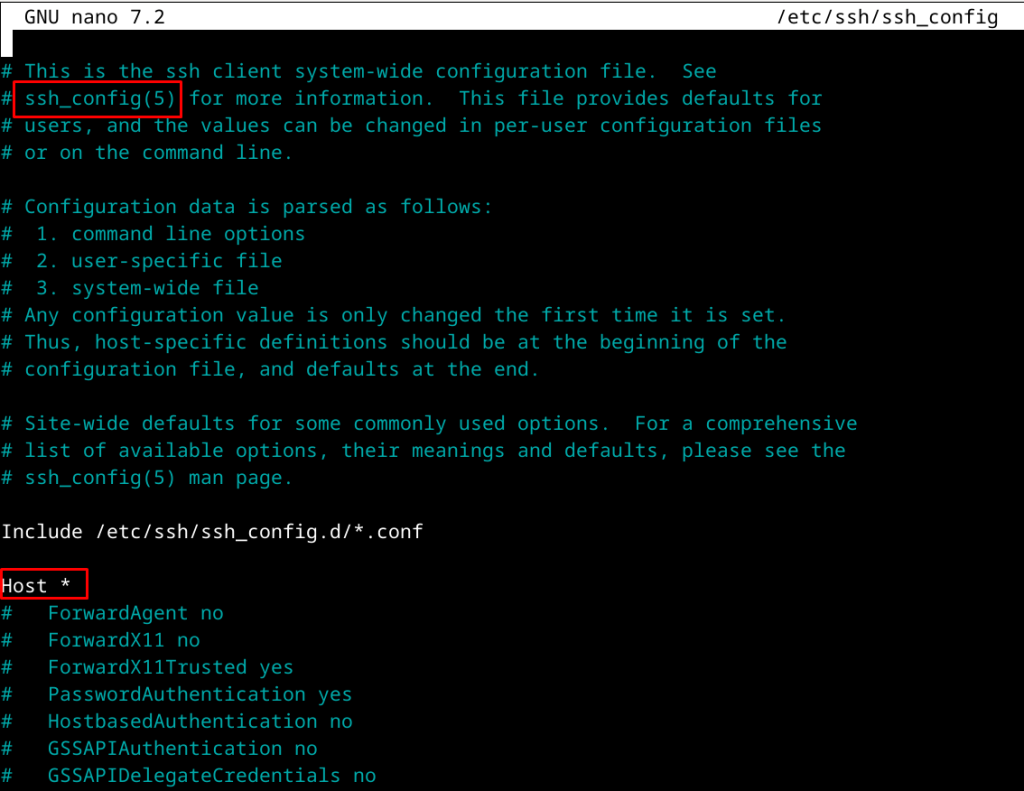Place cursor on the GSSAPIAuthentication no line
Image resolution: width=1024 pixels, height=791 pixels.
[x=182, y=748]
